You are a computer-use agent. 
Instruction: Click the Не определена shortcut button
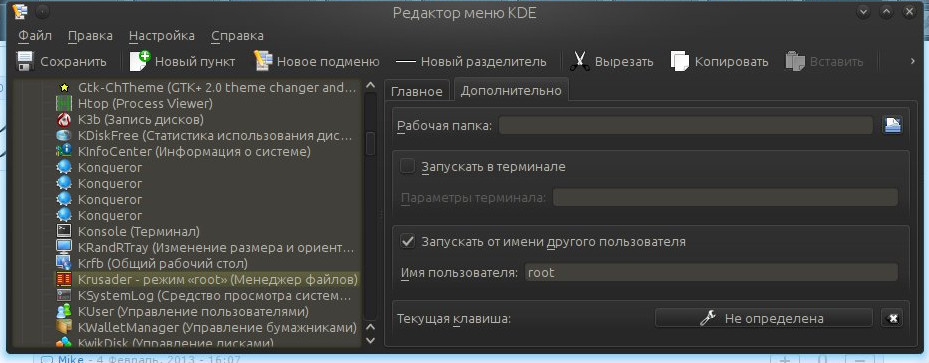[x=763, y=318]
